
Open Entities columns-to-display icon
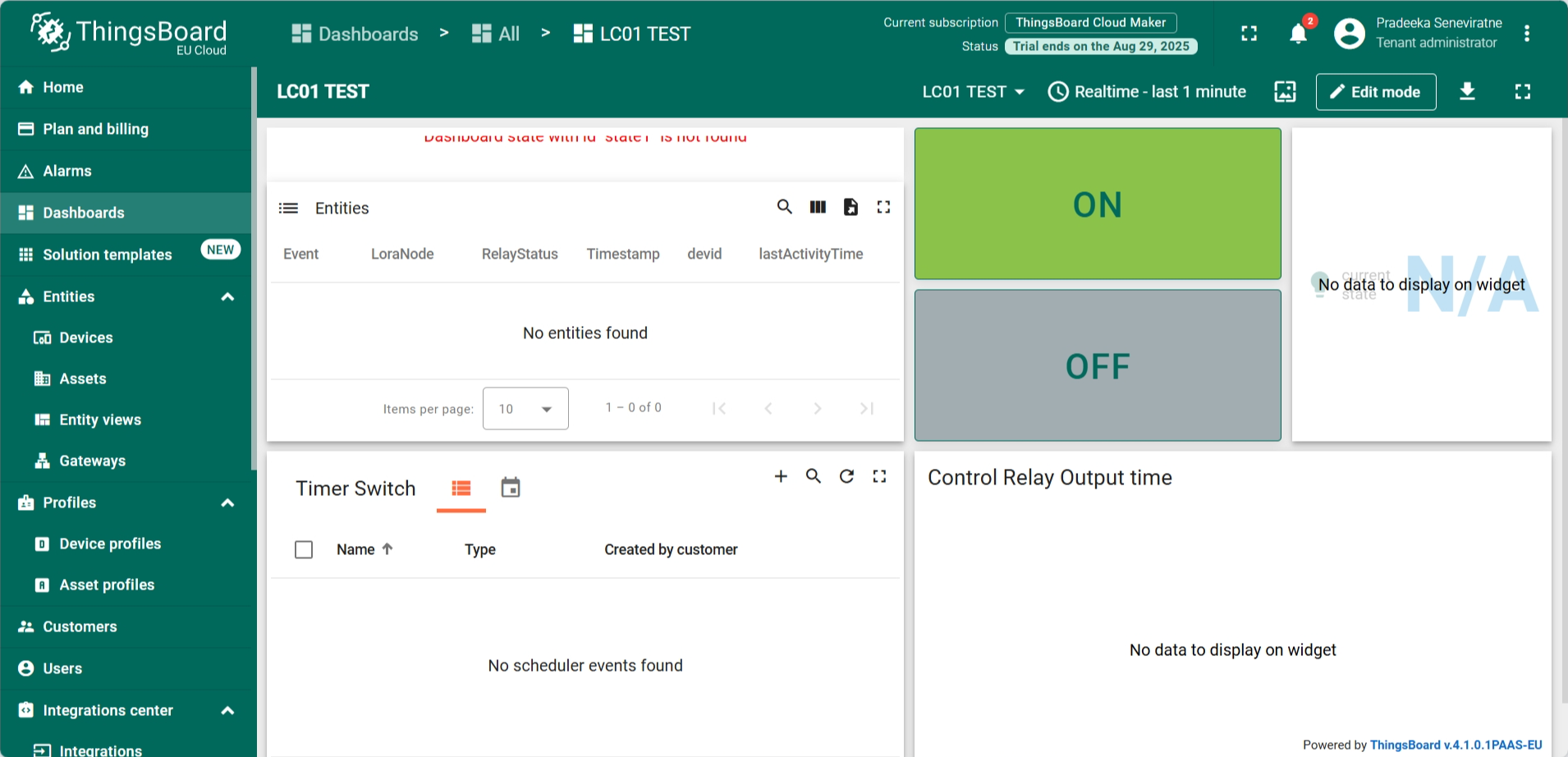point(818,207)
